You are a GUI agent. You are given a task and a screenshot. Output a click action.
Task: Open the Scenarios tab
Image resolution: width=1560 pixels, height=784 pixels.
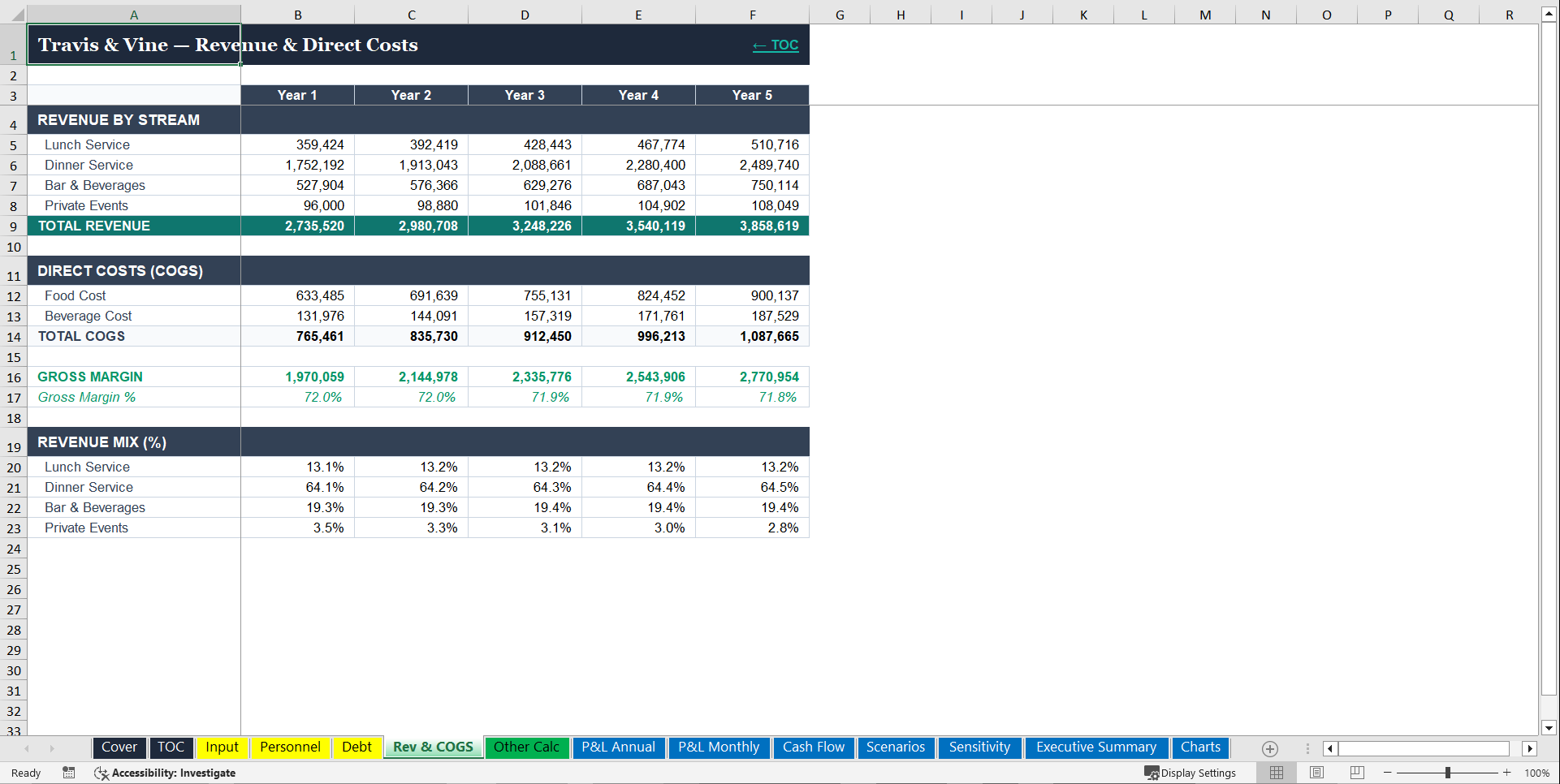(x=895, y=747)
